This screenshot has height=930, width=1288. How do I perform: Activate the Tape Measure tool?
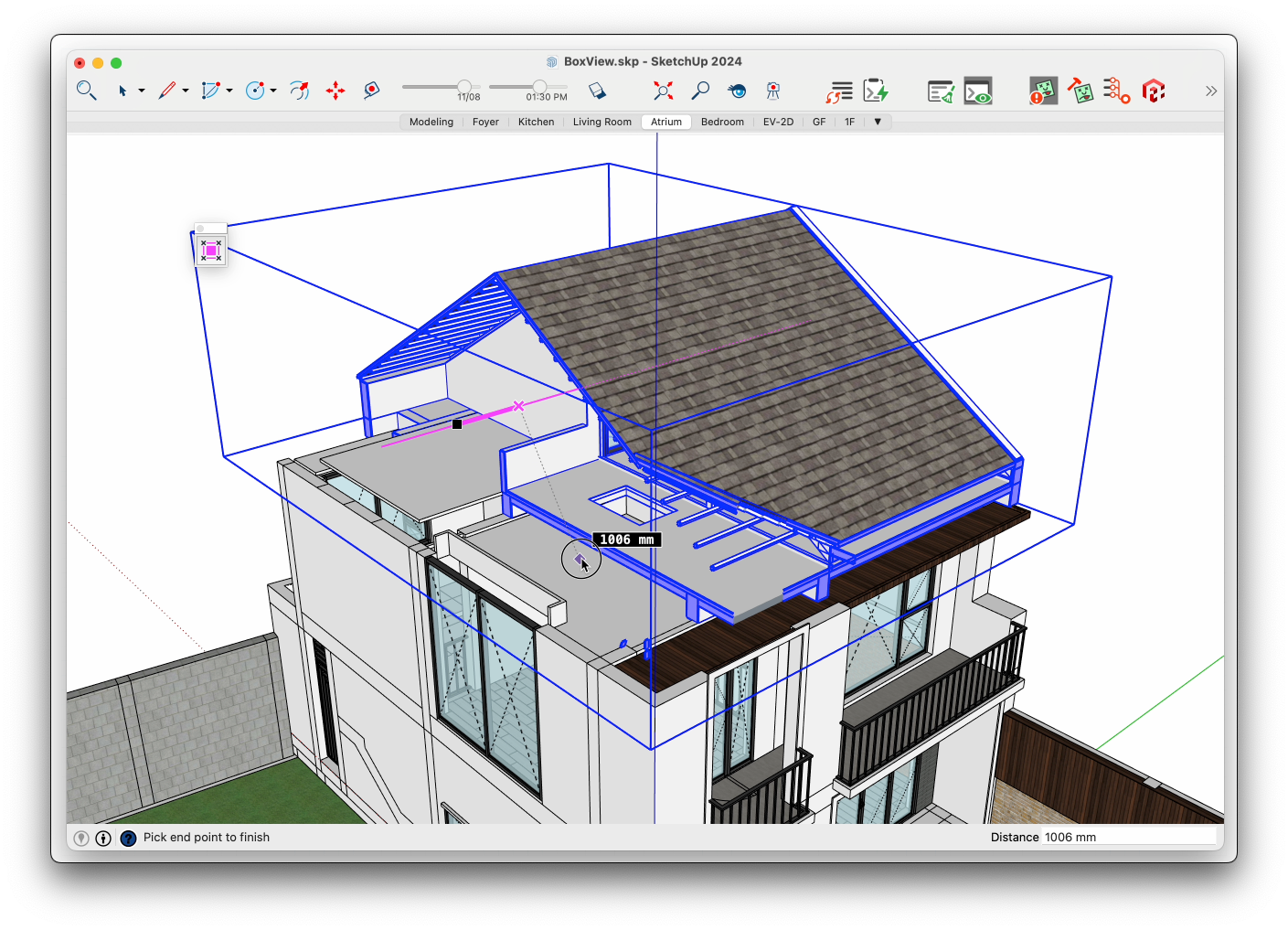click(x=371, y=91)
